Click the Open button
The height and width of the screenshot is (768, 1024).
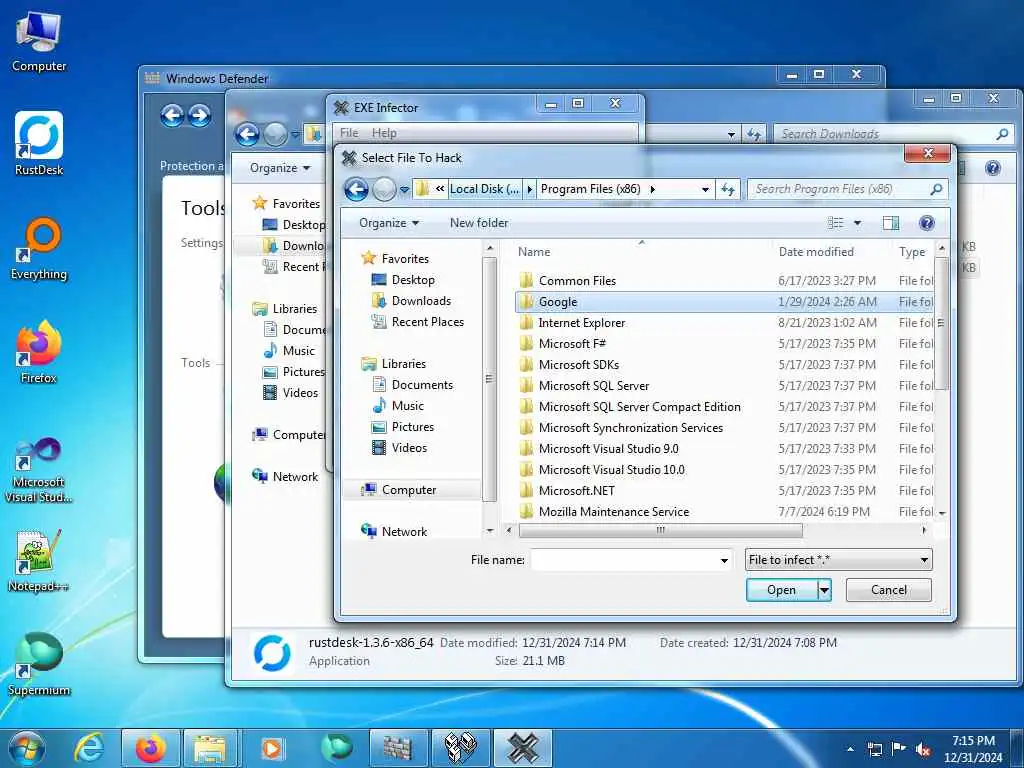point(782,590)
